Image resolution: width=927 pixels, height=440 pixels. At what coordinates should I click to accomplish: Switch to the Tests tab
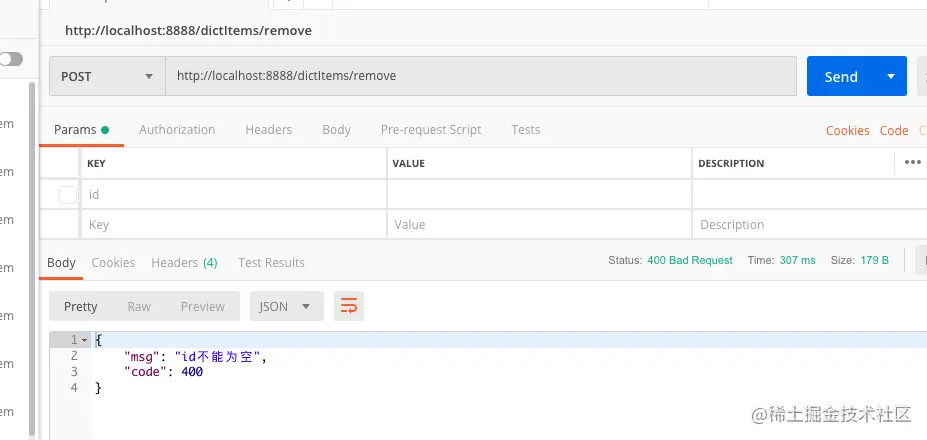pos(525,130)
